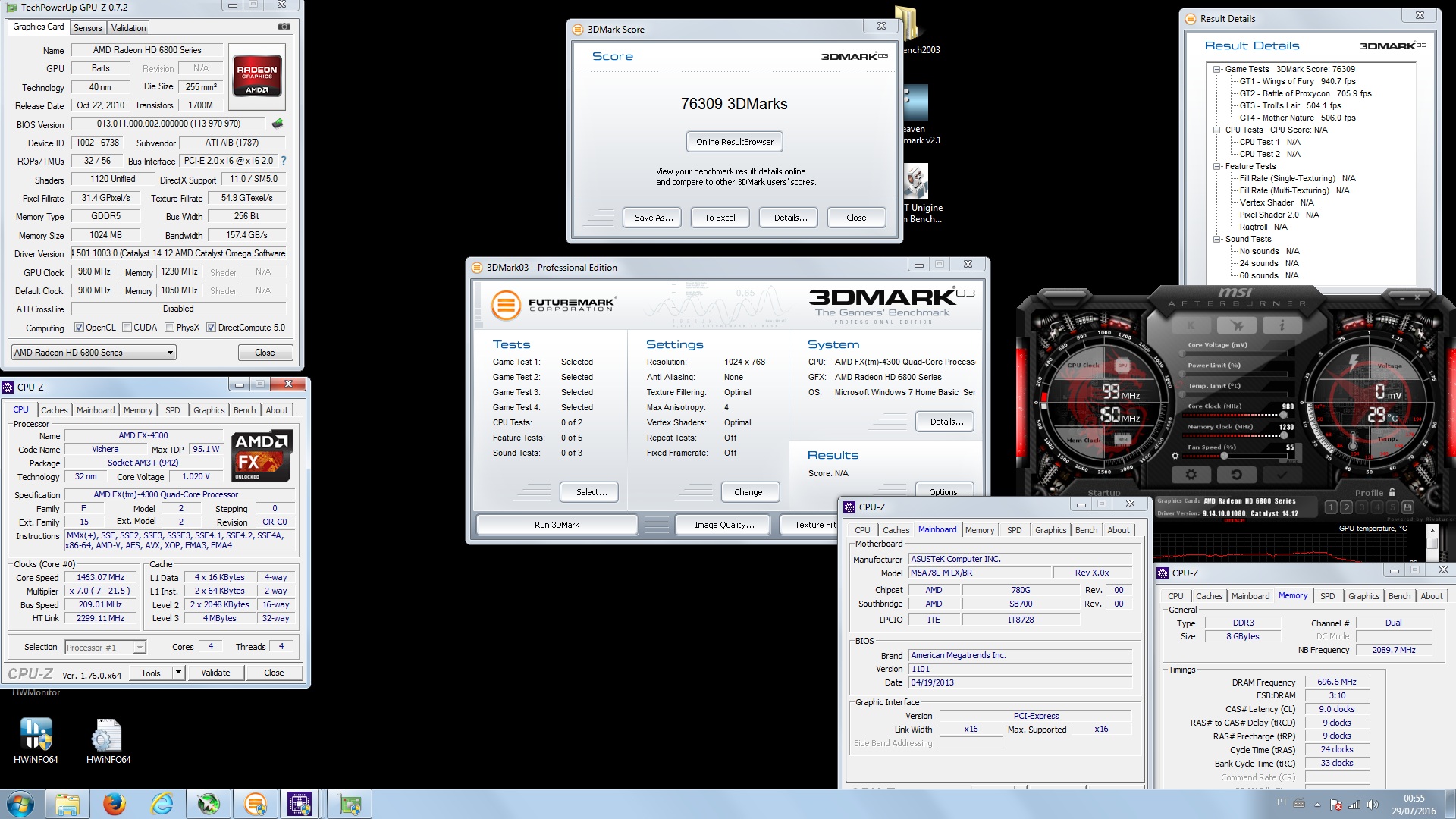1456x819 pixels.
Task: Click the bus interface question mark in GPU-Z
Action: pos(284,161)
